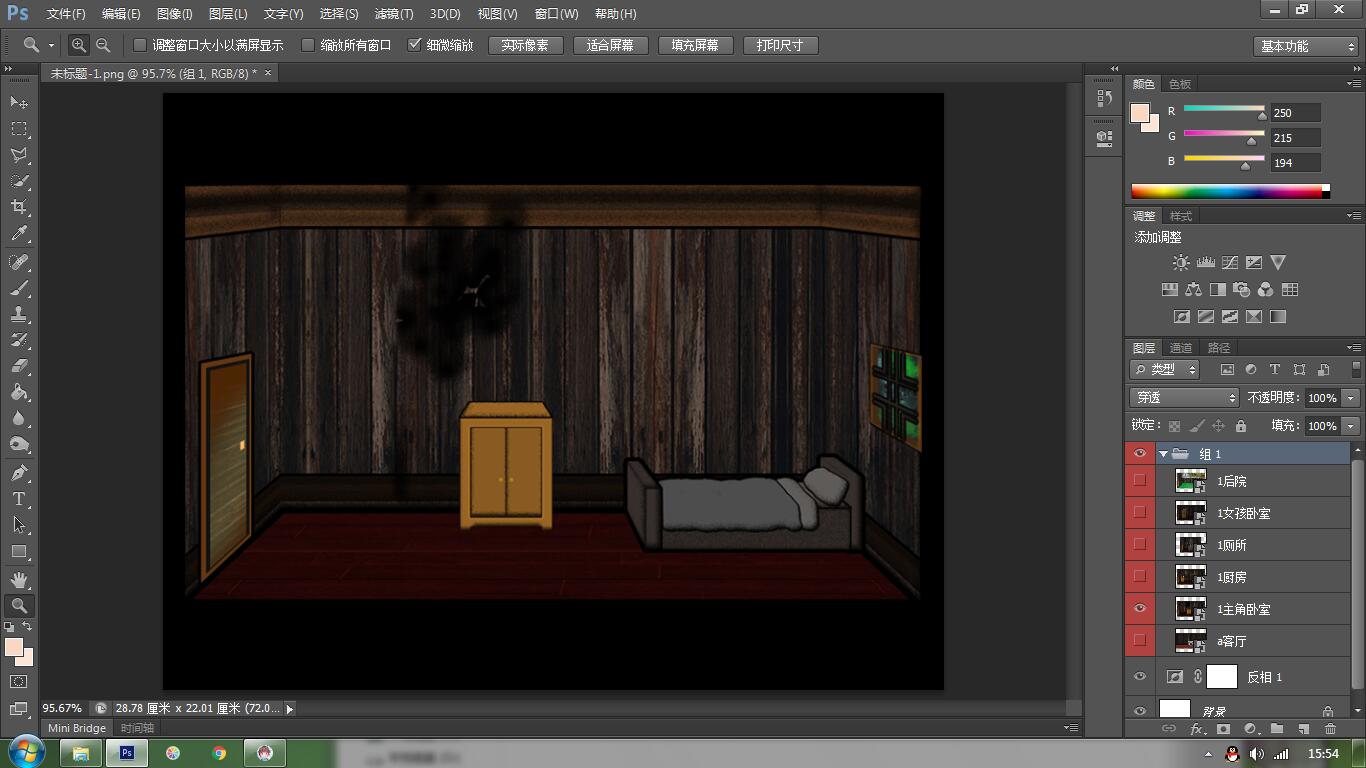Open the 穿透 blend mode dropdown
This screenshot has width=1366, height=768.
(1184, 398)
